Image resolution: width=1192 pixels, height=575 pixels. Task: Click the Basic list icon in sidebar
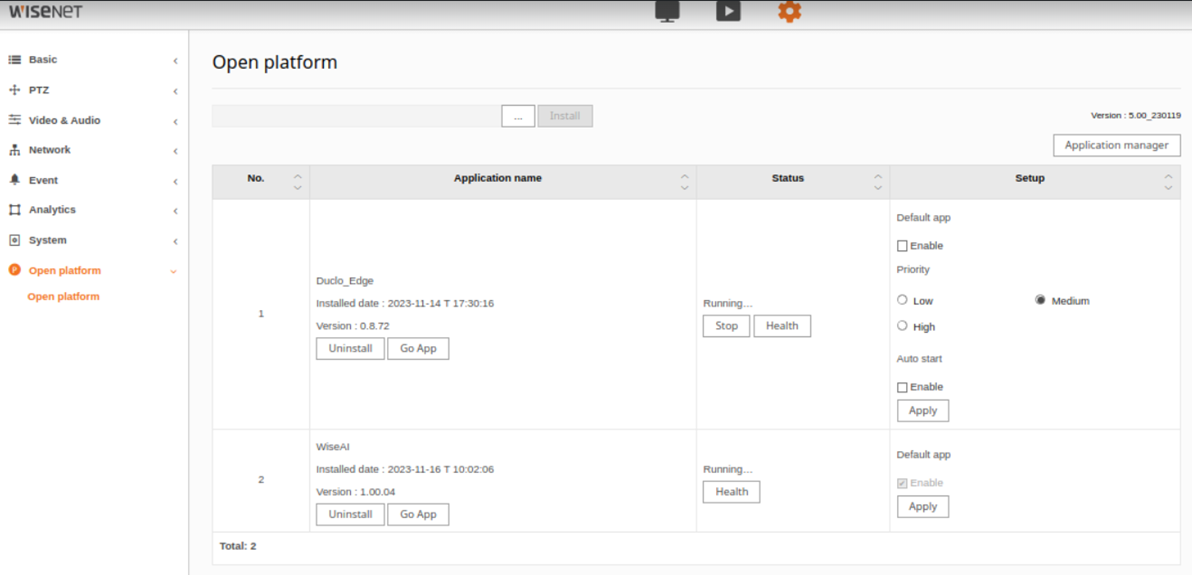pyautogui.click(x=14, y=59)
